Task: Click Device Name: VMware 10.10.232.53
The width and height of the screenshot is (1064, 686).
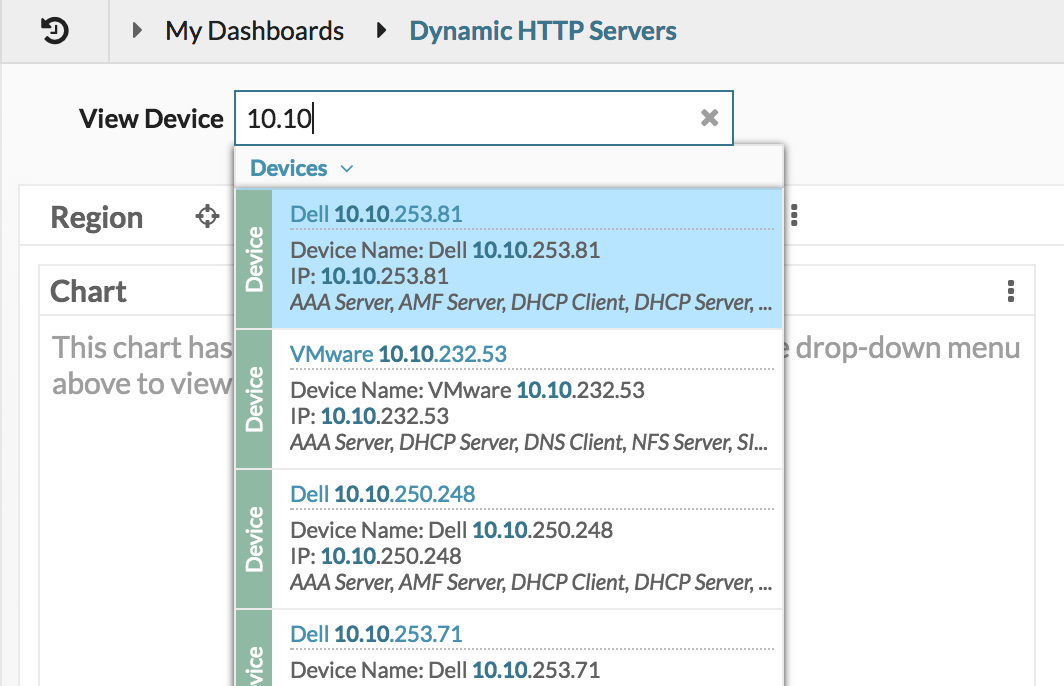Action: point(468,389)
